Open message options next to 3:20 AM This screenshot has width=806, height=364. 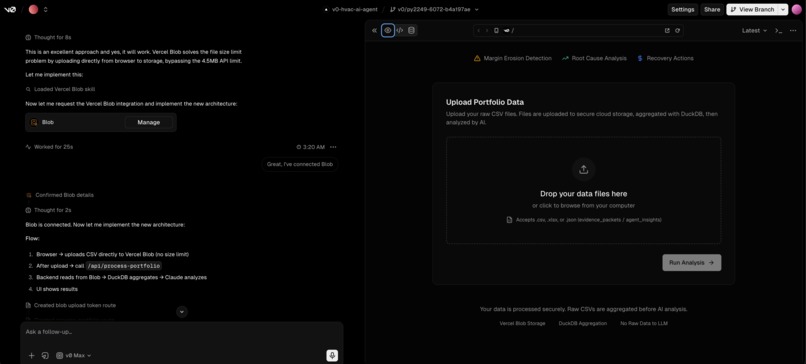click(333, 147)
